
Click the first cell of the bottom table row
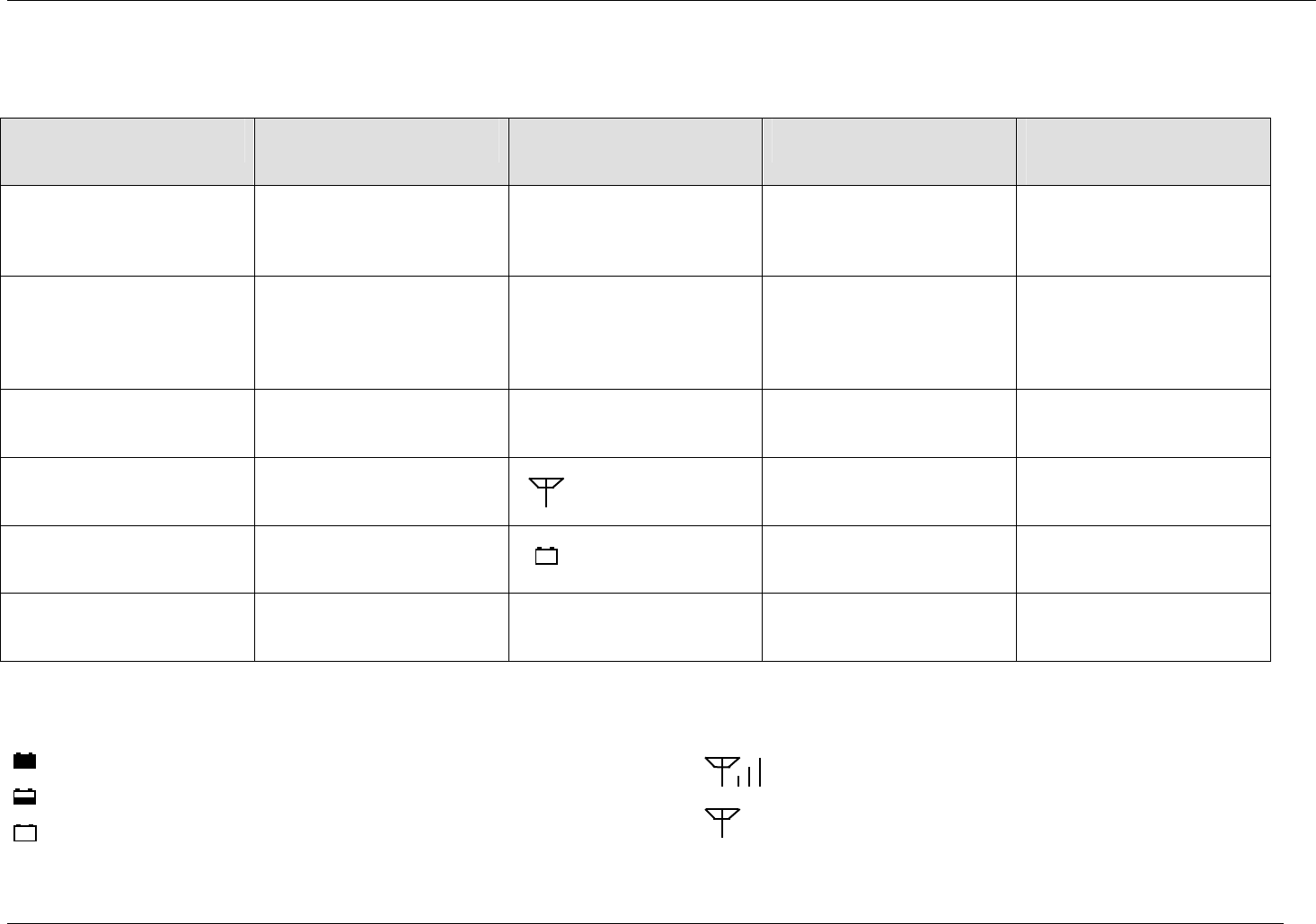tap(128, 627)
